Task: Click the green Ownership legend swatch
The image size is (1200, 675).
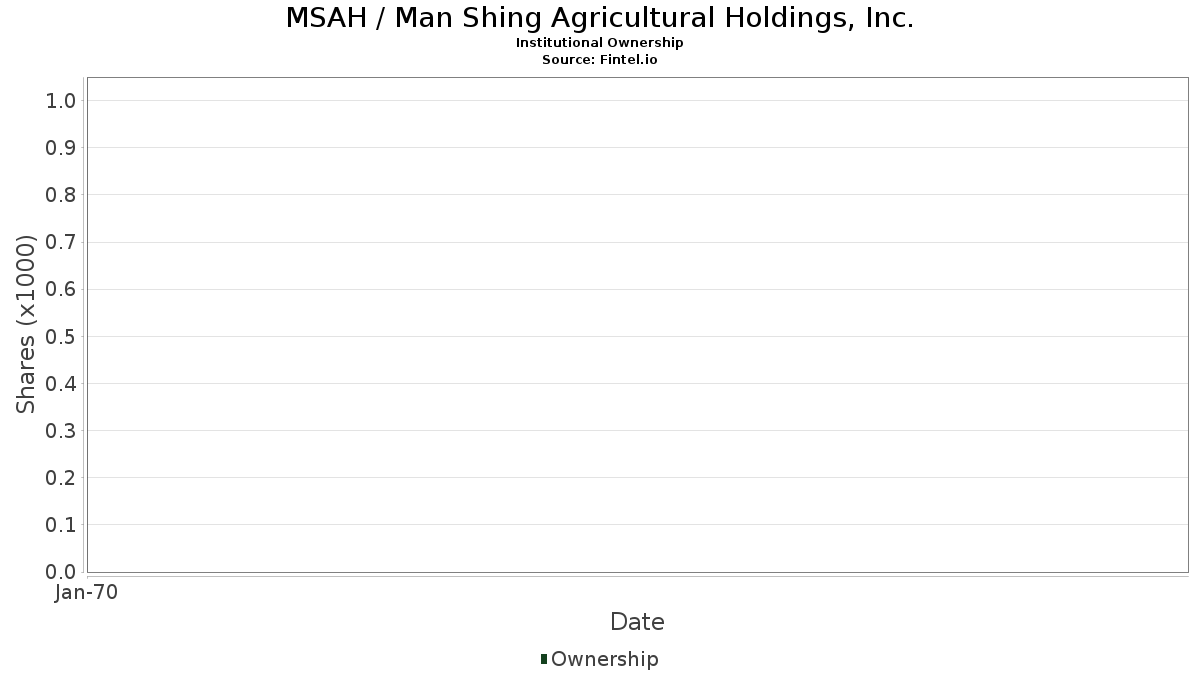Action: tap(544, 659)
